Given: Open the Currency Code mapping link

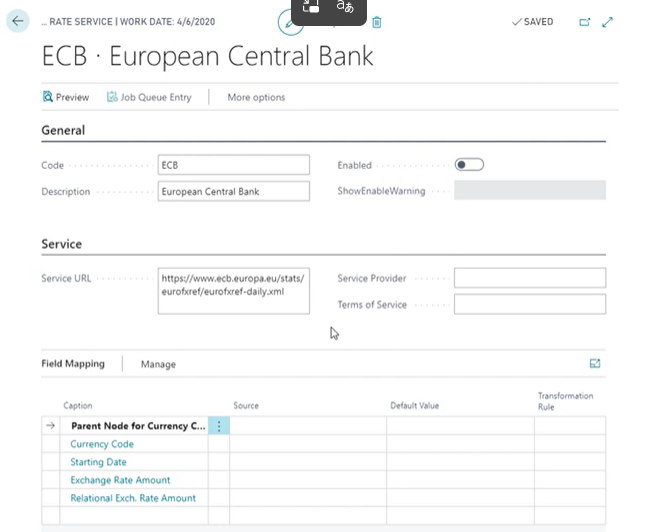Looking at the screenshot, I should pyautogui.click(x=102, y=444).
